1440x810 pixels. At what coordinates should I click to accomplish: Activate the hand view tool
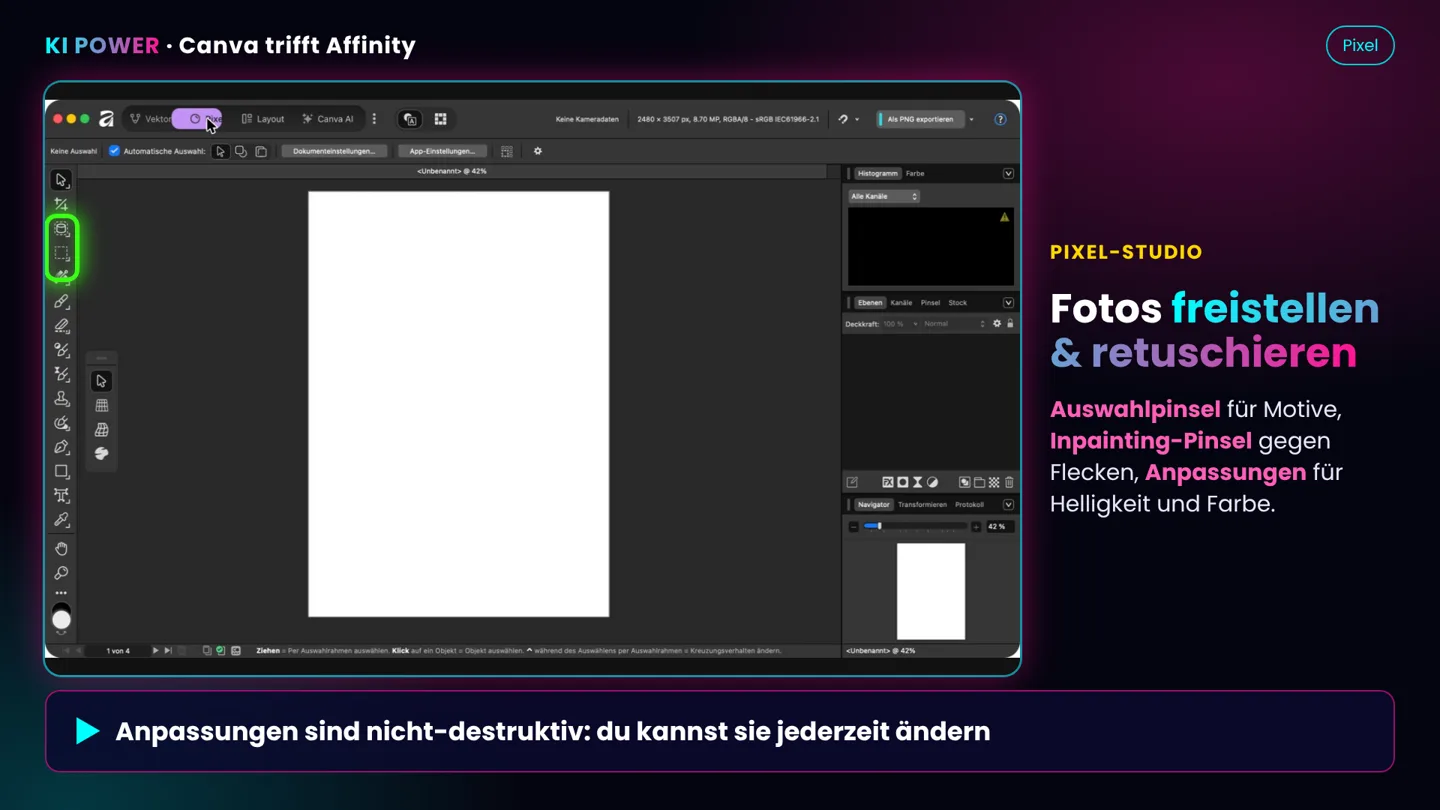coord(61,549)
